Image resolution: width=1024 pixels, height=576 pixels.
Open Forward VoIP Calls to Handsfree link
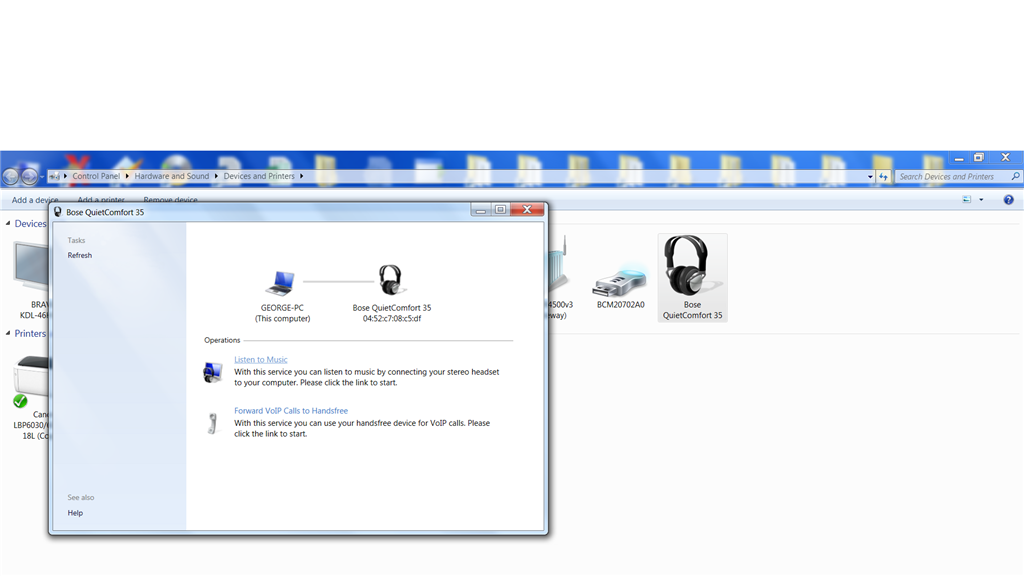pyautogui.click(x=291, y=411)
